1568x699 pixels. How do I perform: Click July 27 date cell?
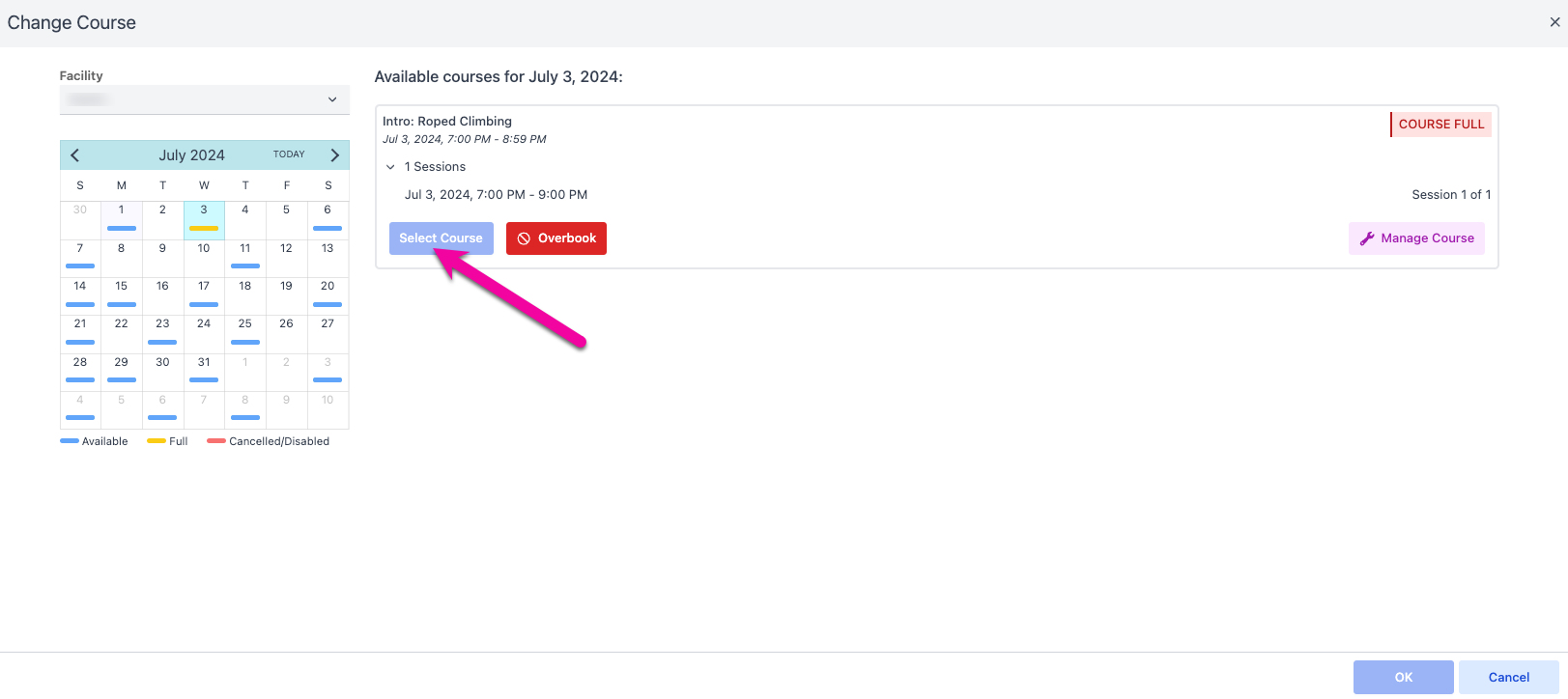click(x=328, y=334)
